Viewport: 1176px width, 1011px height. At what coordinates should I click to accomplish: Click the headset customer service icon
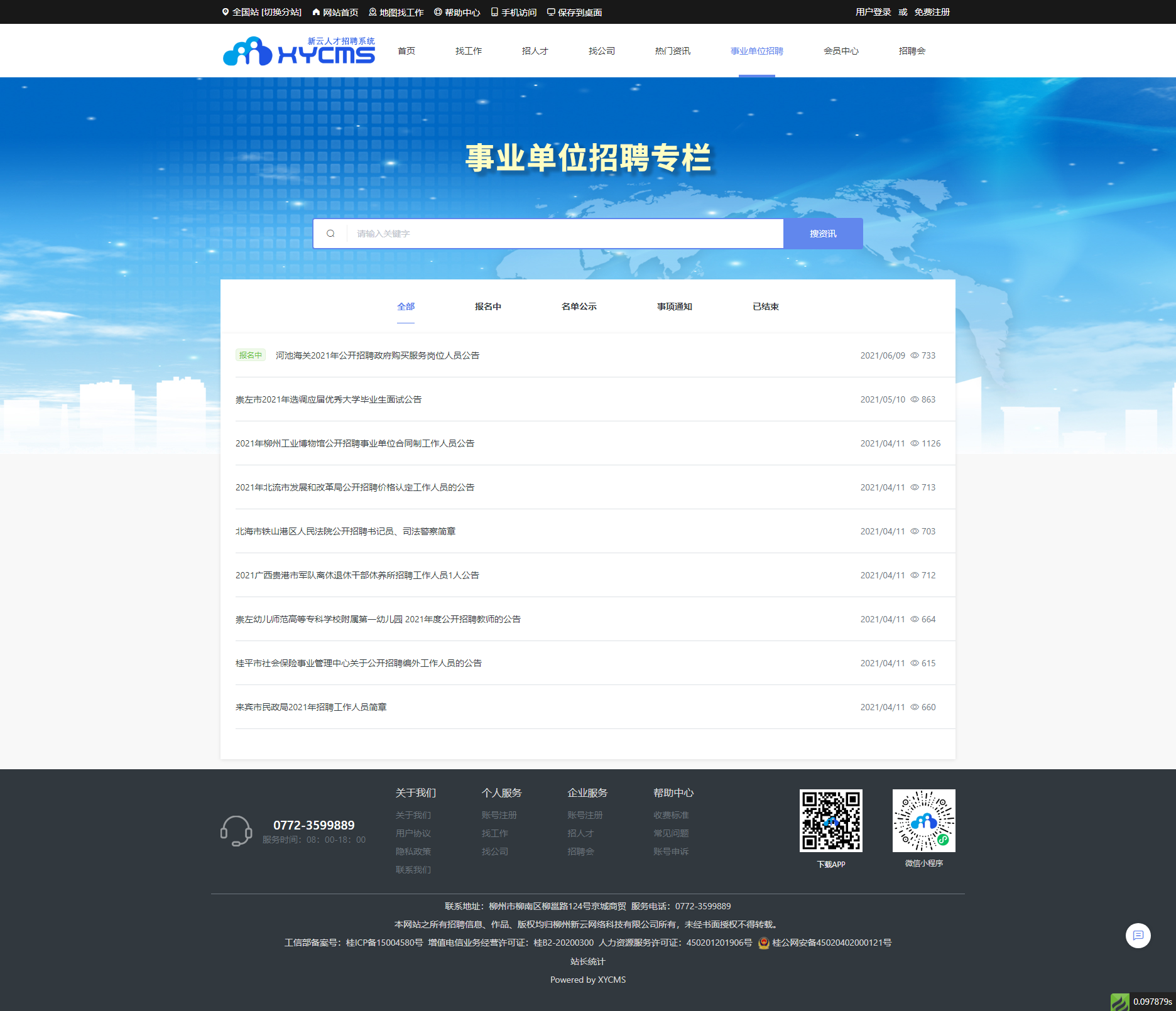pos(236,831)
